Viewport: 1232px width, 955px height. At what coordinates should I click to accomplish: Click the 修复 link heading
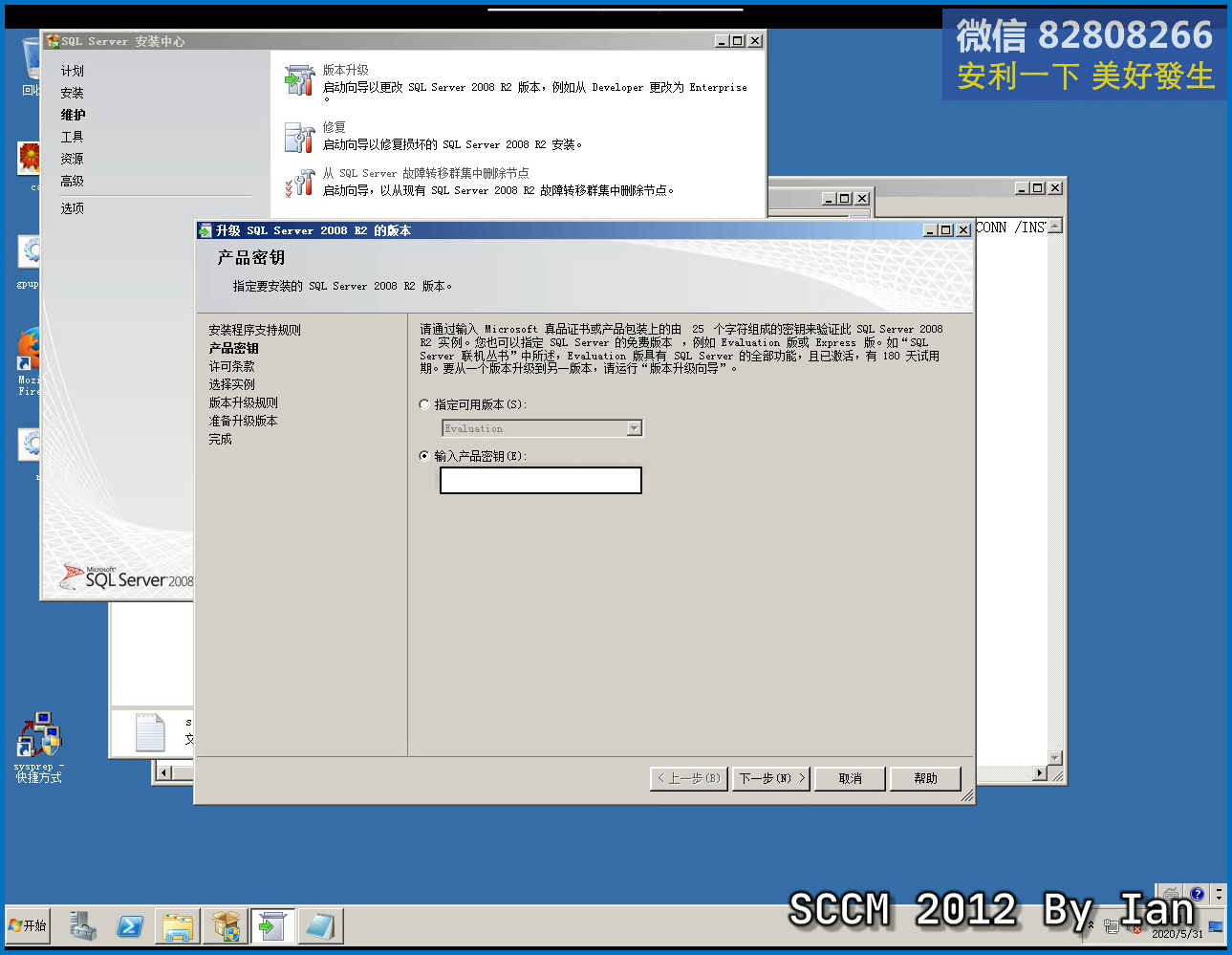pyautogui.click(x=334, y=127)
